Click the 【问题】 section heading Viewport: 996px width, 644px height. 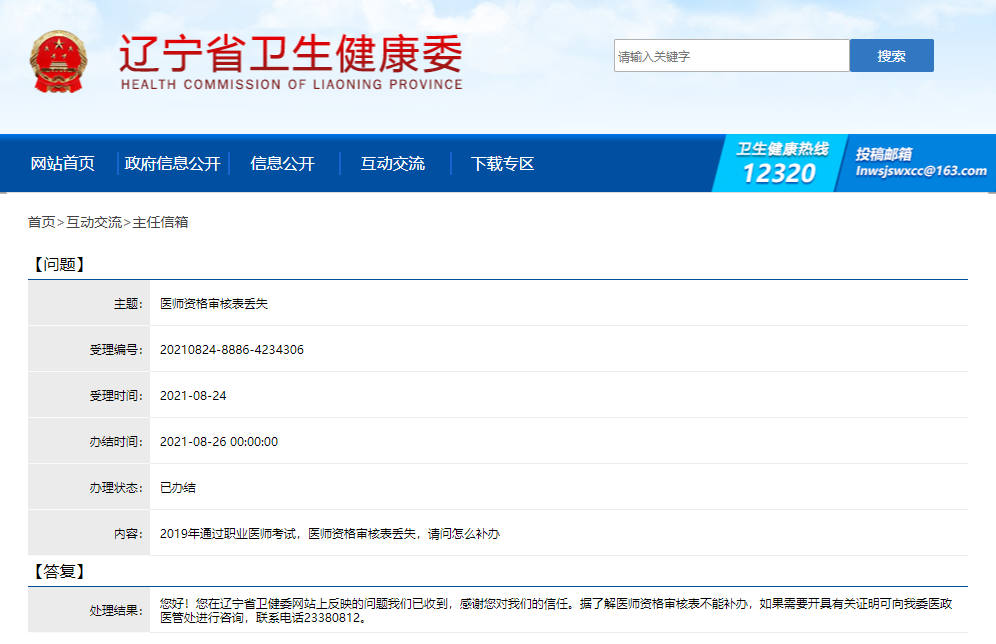59,265
